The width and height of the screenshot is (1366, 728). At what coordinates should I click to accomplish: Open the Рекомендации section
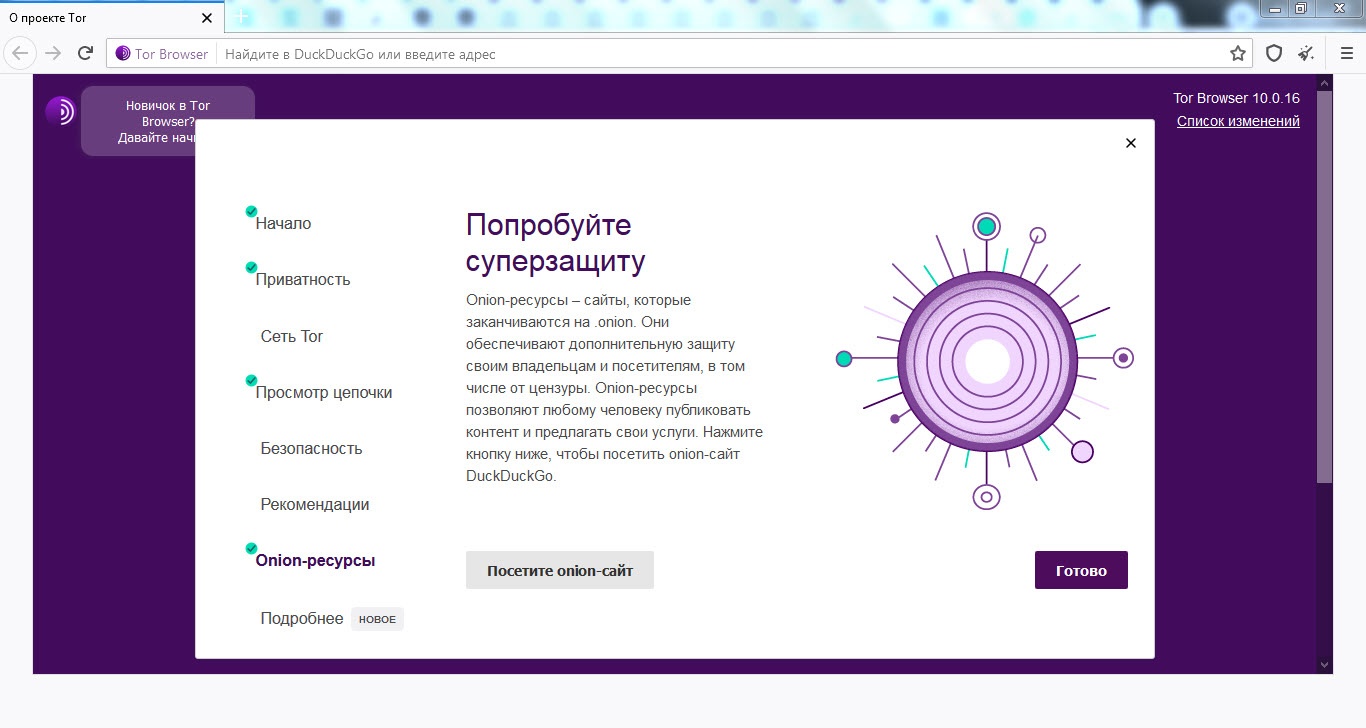315,505
